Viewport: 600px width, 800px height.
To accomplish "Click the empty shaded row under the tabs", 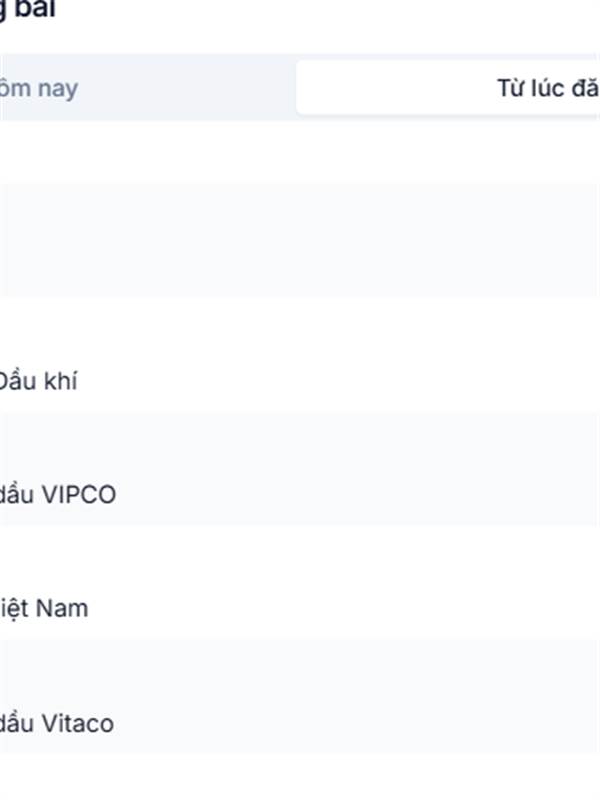I will 300,240.
